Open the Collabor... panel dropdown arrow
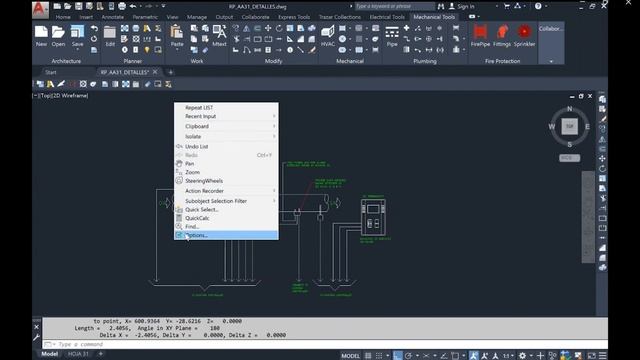This screenshot has height=360, width=640. pos(551,61)
